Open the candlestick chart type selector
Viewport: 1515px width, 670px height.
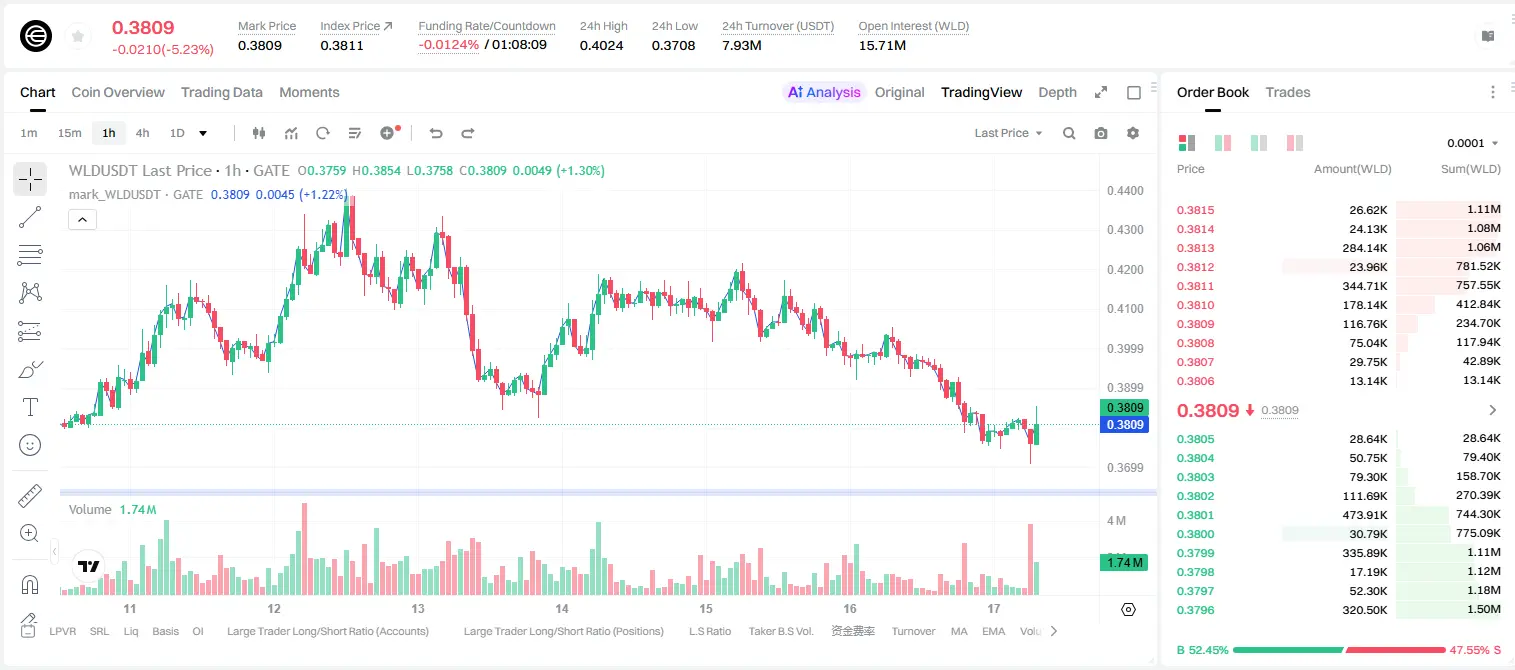[259, 133]
